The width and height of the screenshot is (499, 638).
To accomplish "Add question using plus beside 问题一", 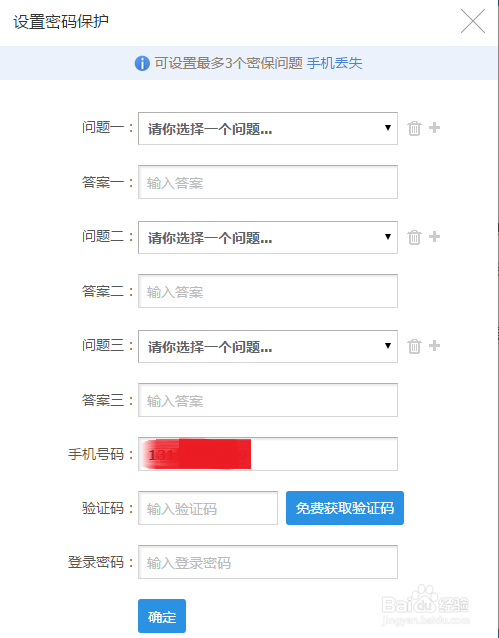I will 434,128.
